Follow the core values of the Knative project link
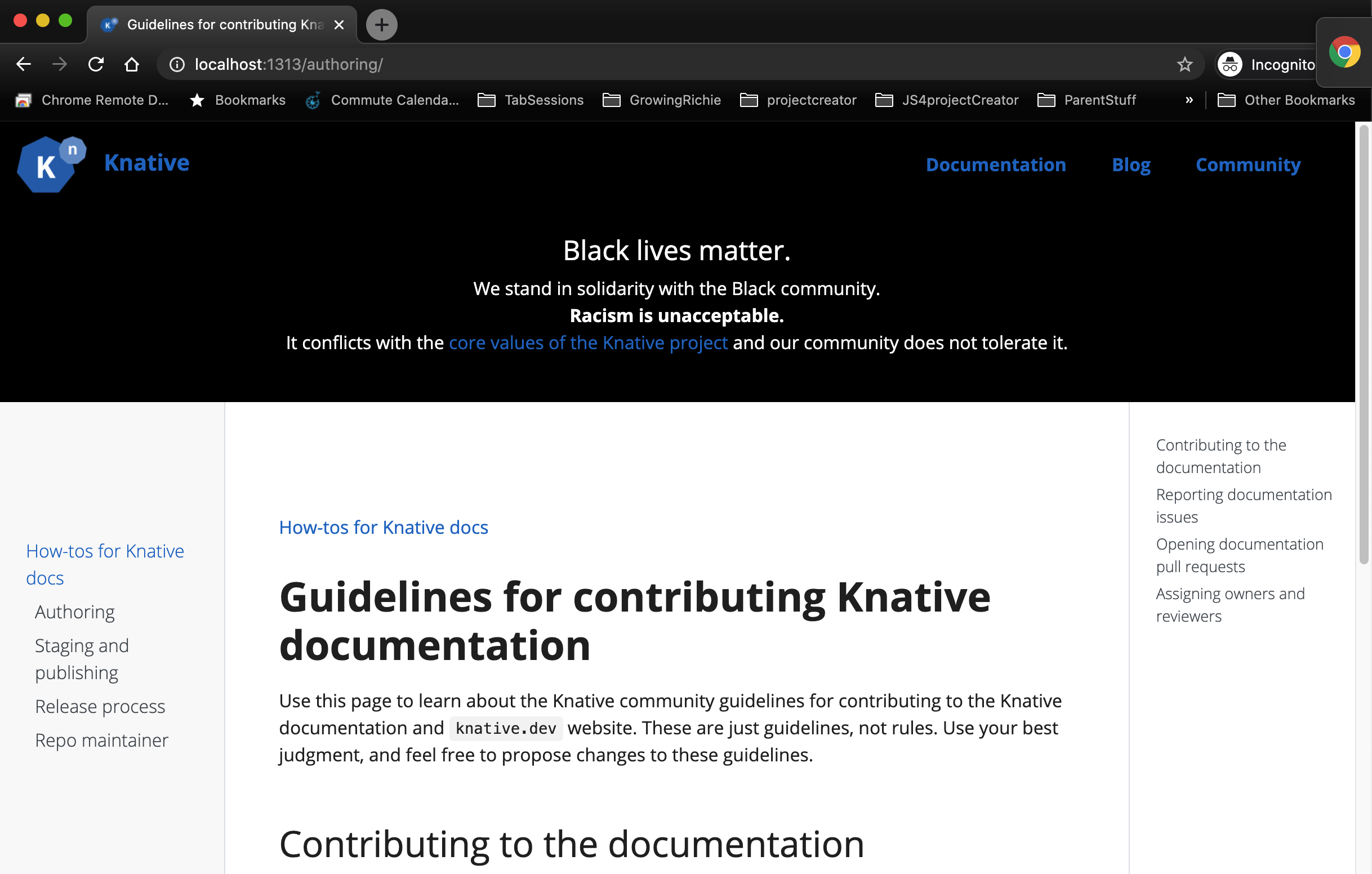 (x=588, y=343)
